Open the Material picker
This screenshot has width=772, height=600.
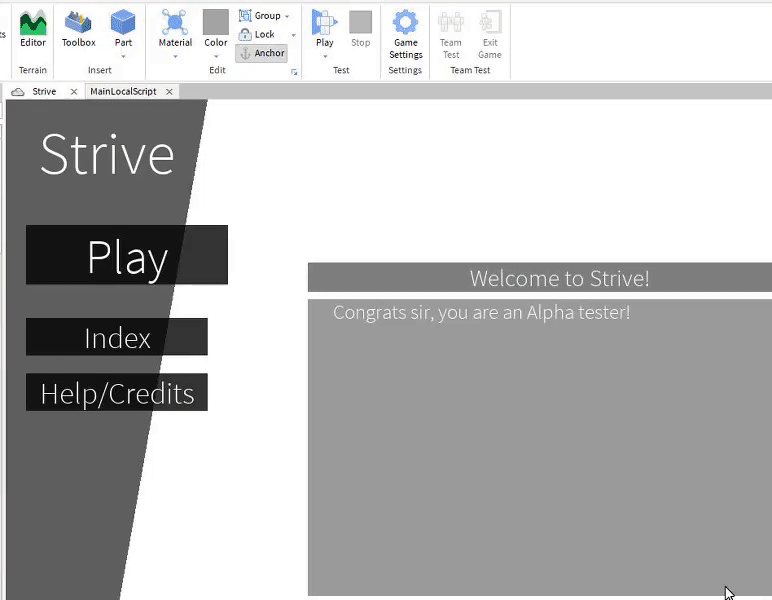[x=175, y=29]
